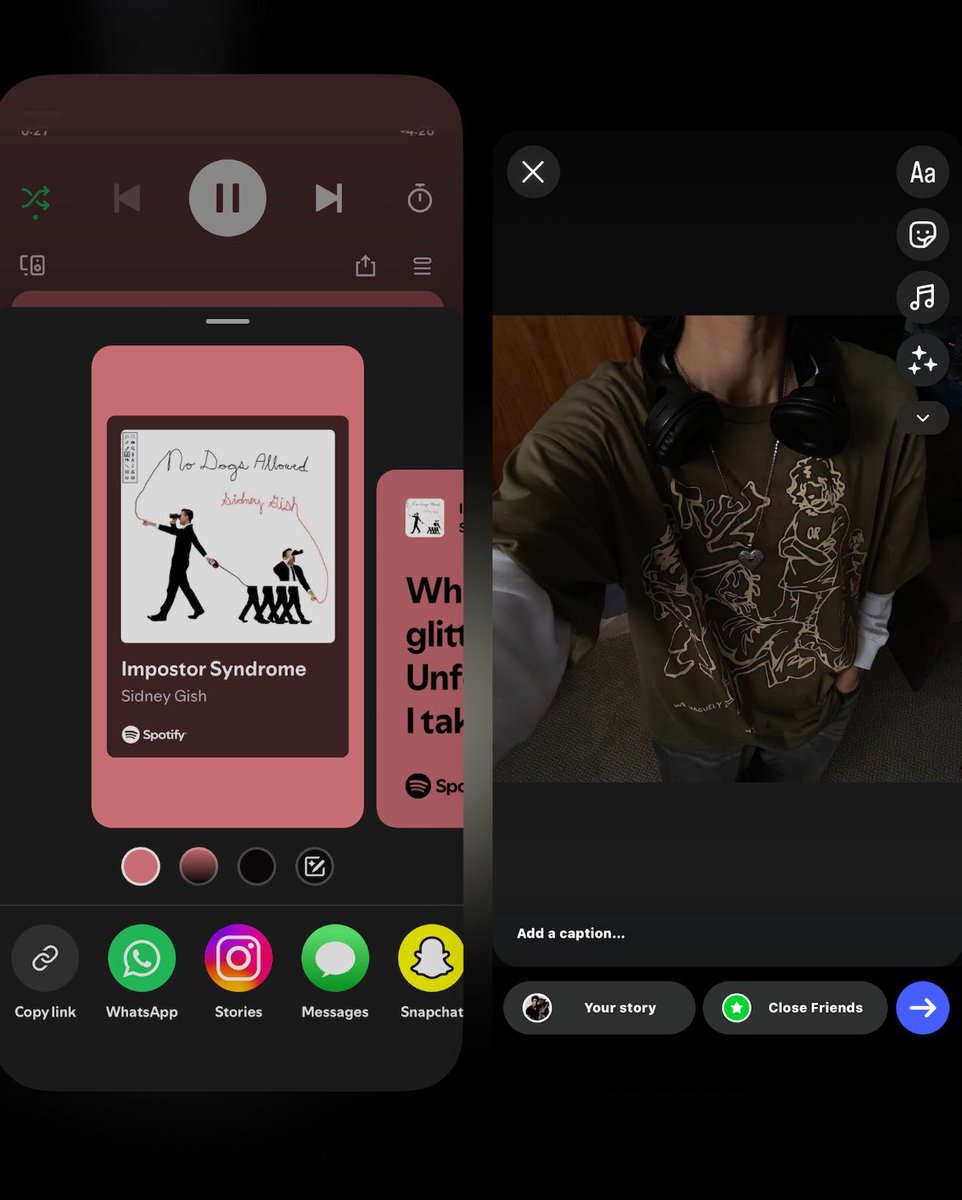Post to Your story
The width and height of the screenshot is (962, 1200).
[599, 1008]
